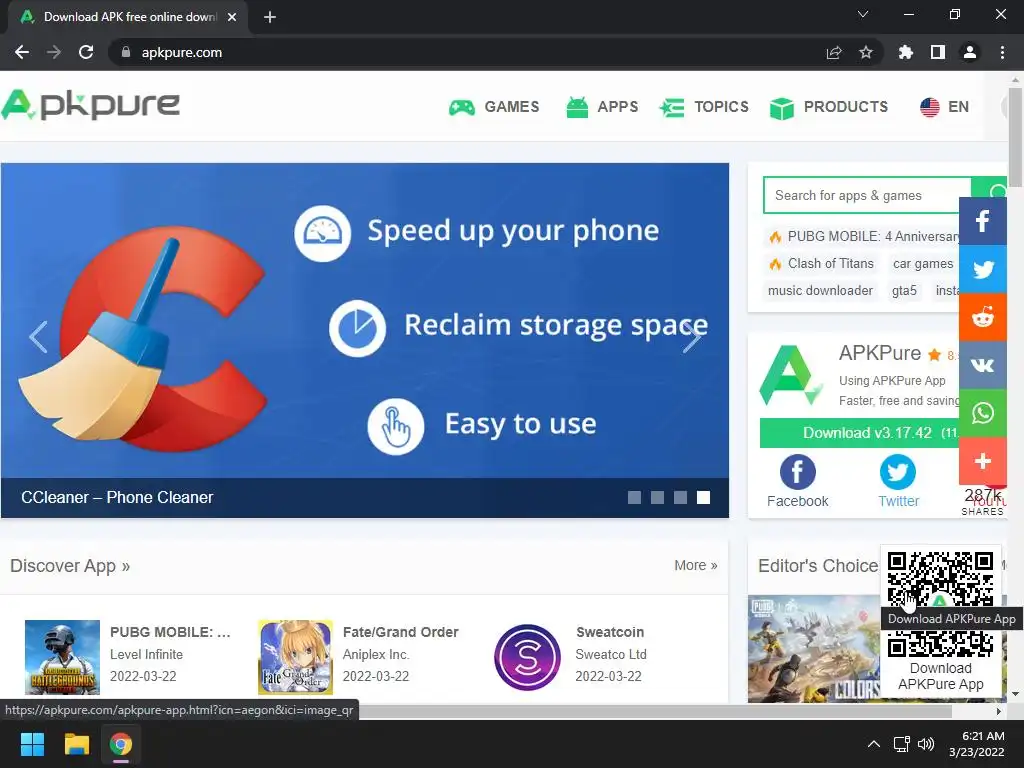The height and width of the screenshot is (768, 1024).
Task: Bookmark this page with the star icon
Action: 866,52
